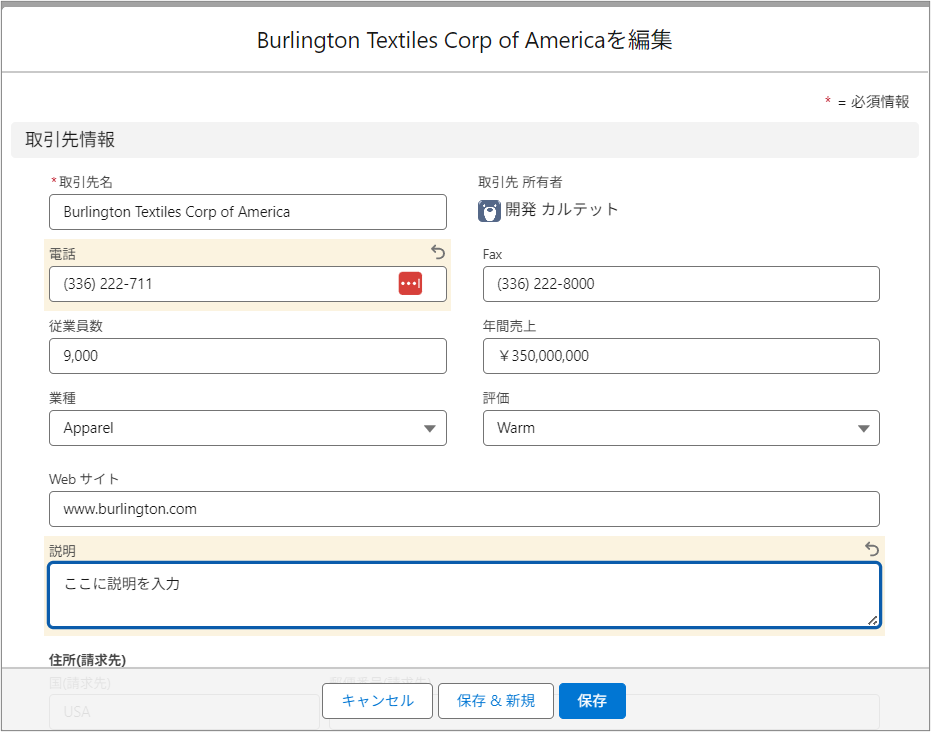This screenshot has width=931, height=732.
Task: Edit the 年間売上 annual revenue field
Action: tap(680, 356)
